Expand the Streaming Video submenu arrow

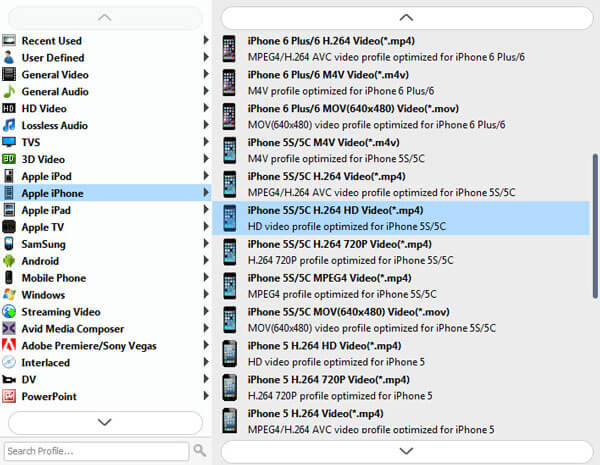click(x=206, y=312)
